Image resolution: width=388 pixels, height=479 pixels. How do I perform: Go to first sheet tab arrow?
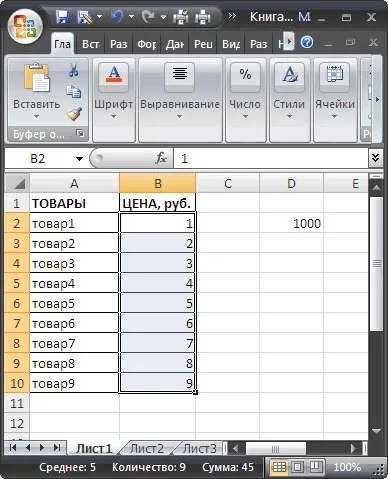(13, 448)
